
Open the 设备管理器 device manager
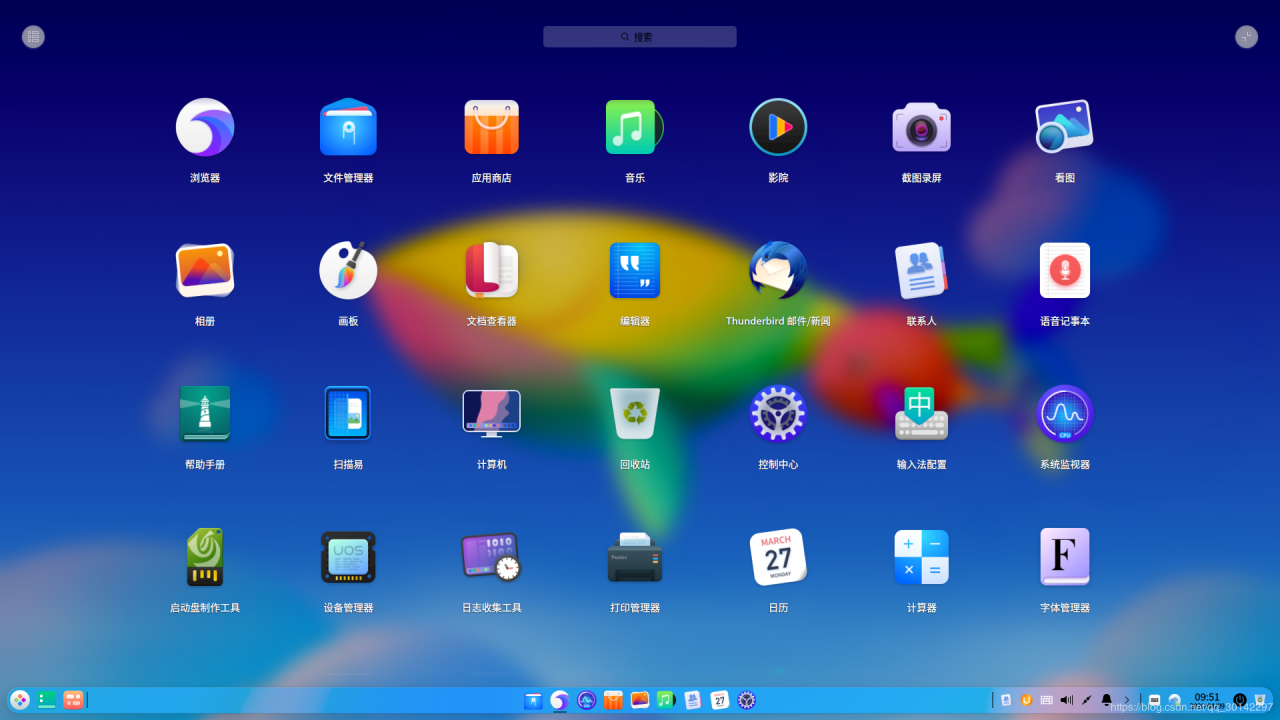tap(348, 556)
